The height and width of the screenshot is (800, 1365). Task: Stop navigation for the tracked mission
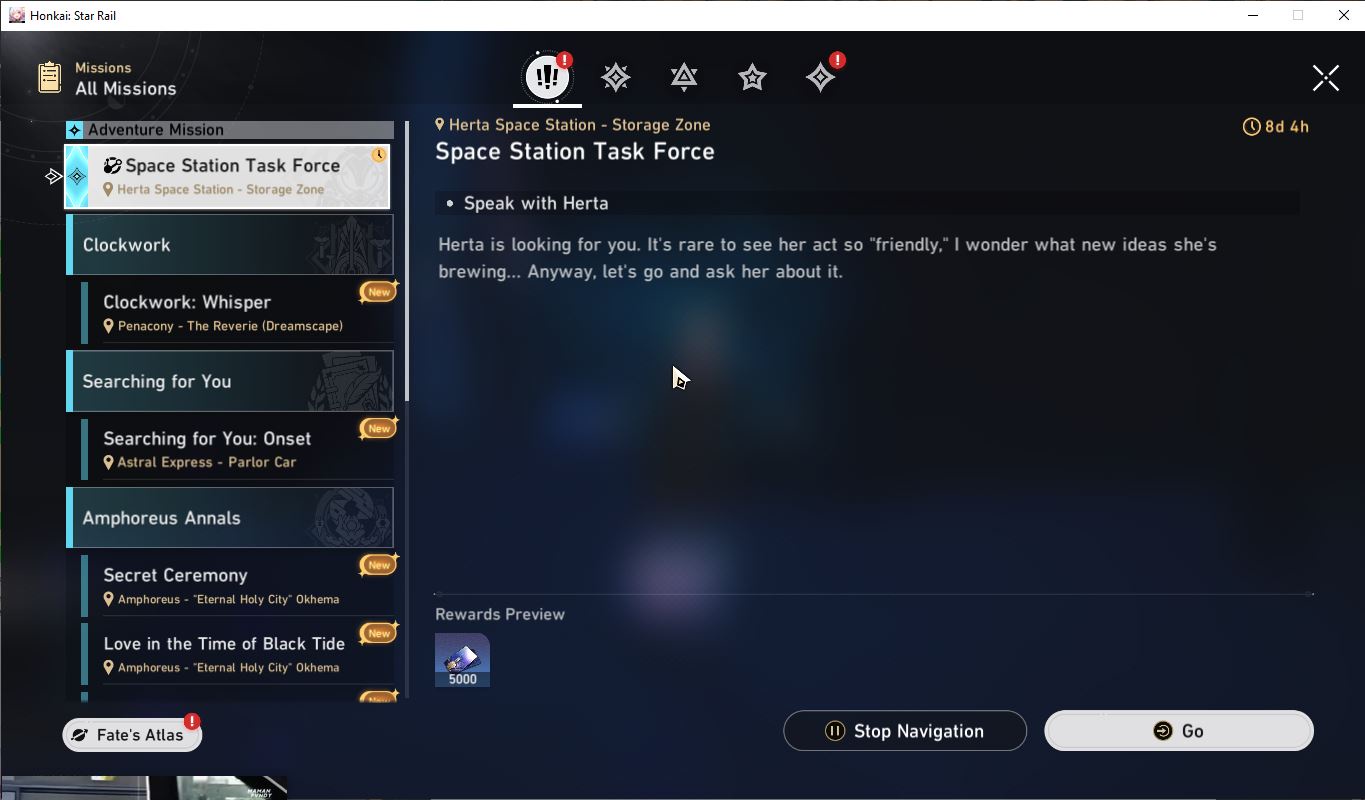point(905,731)
